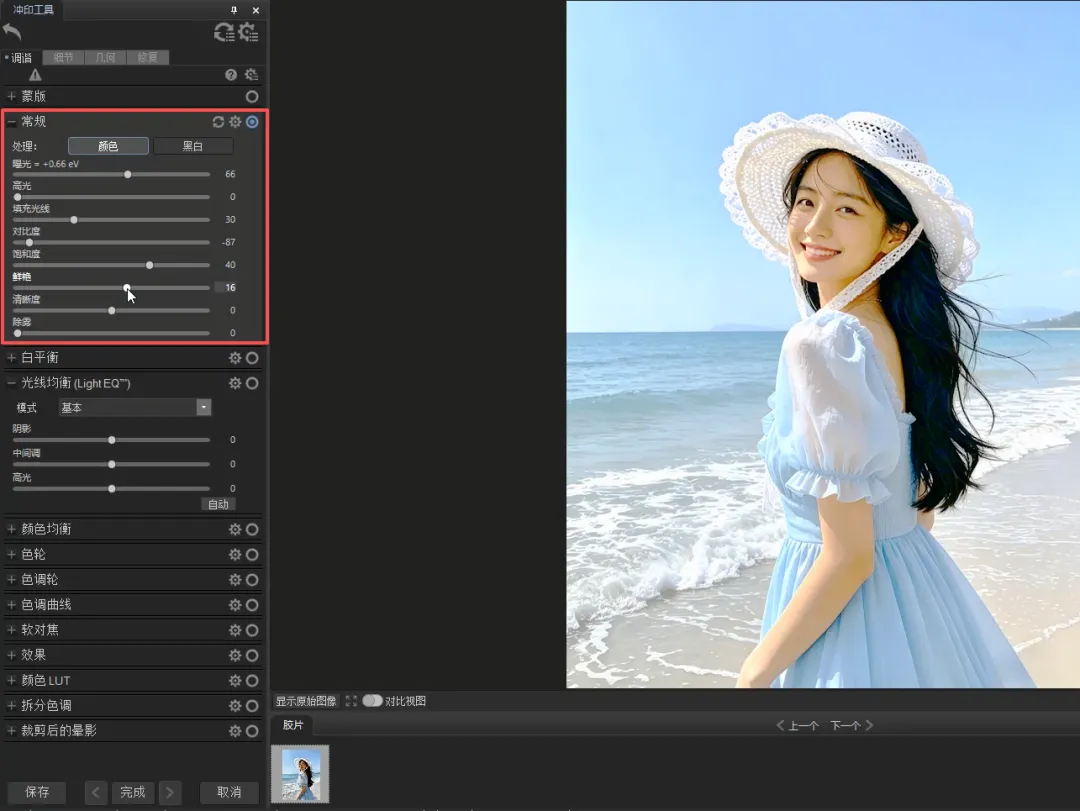1080x811 pixels.
Task: Expand the 软对焦 section
Action: 11,630
